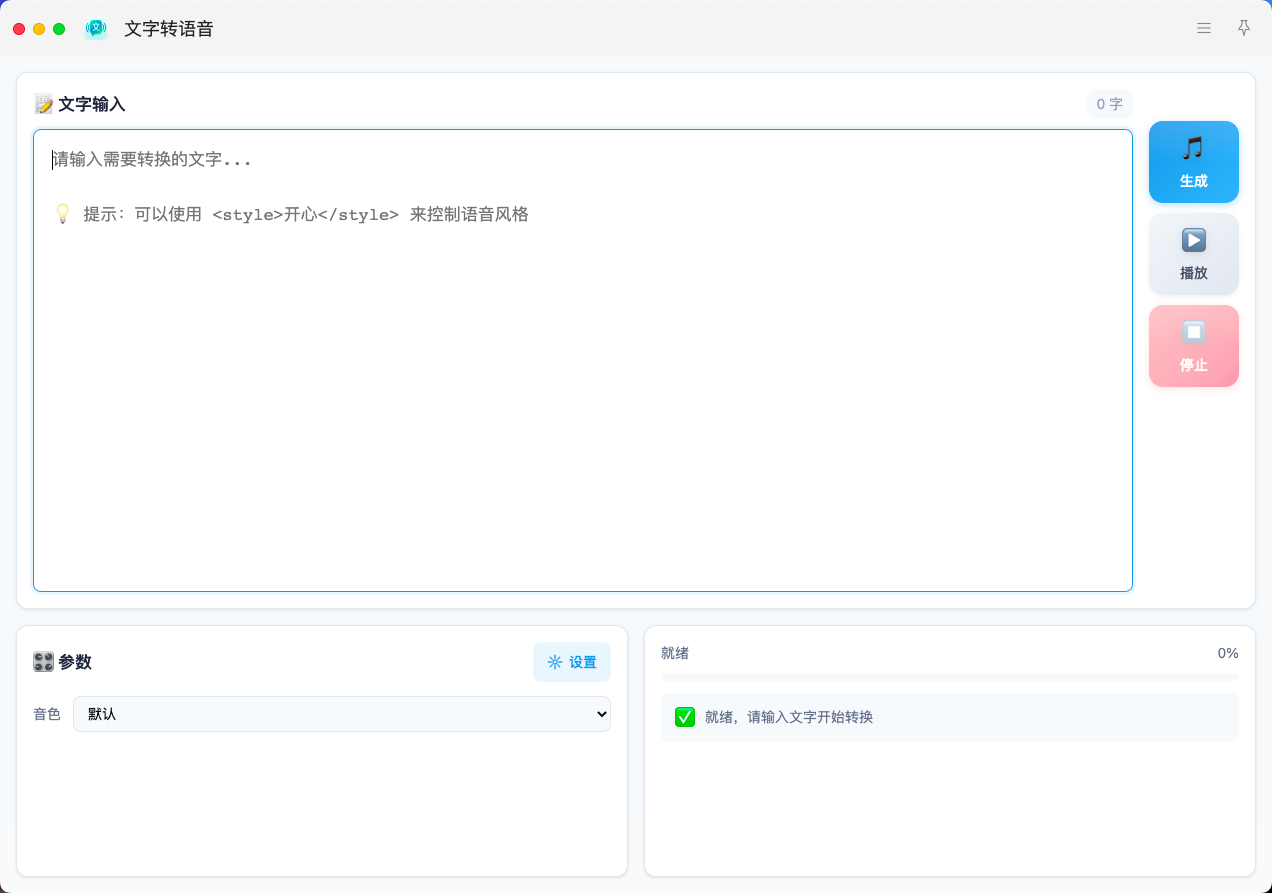Click the green checkmark status icon
Image resolution: width=1272 pixels, height=893 pixels.
(685, 717)
